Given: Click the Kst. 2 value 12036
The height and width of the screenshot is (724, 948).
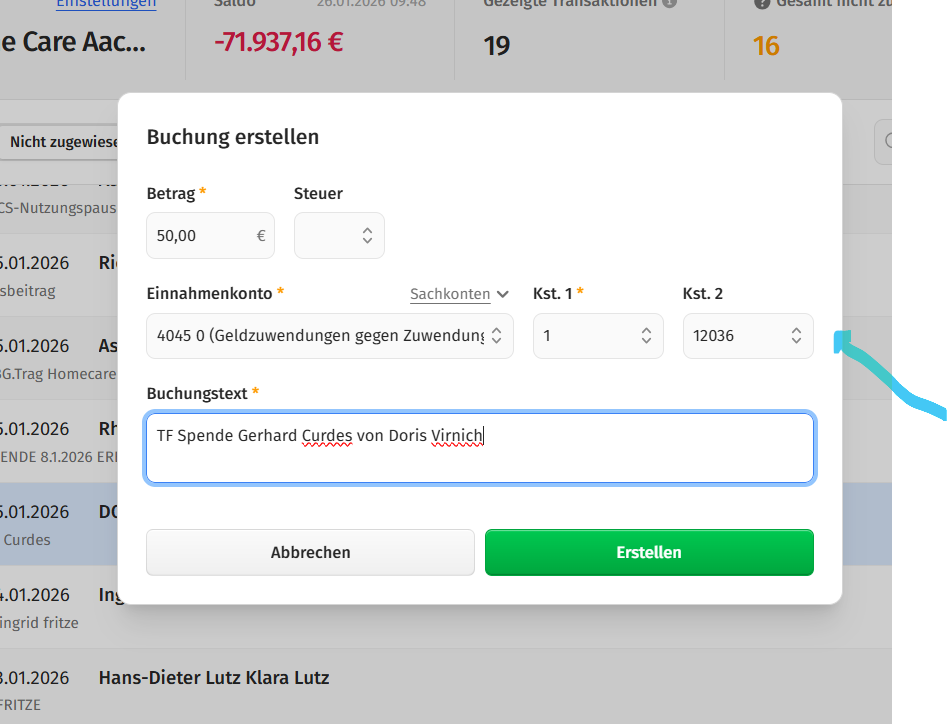Looking at the screenshot, I should point(714,336).
